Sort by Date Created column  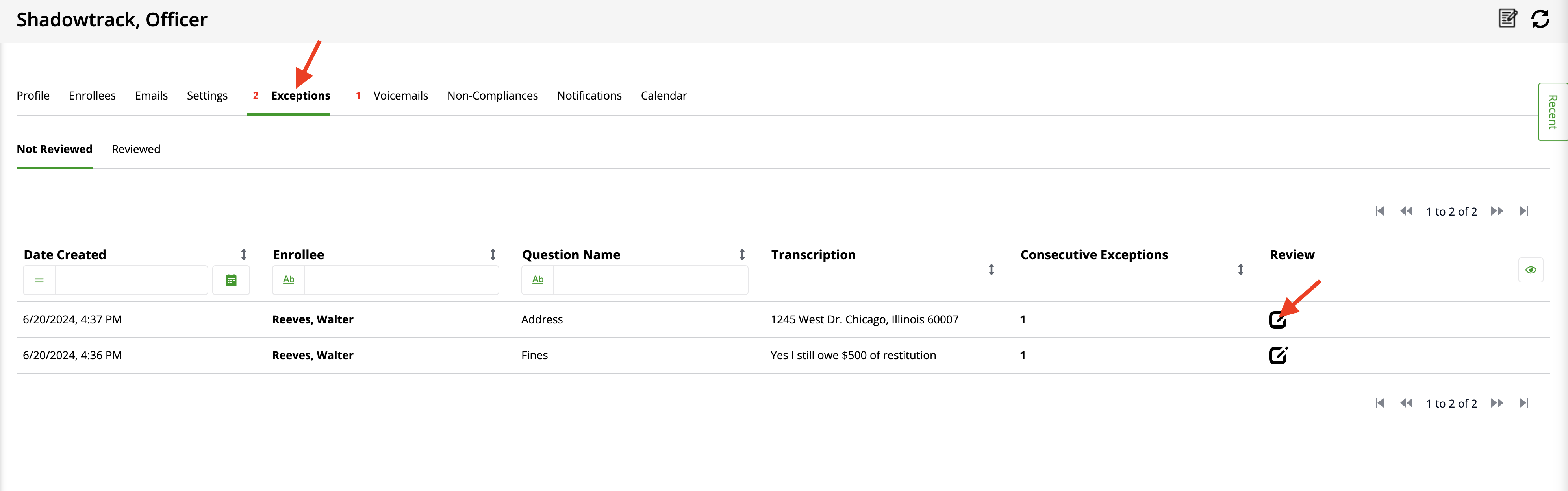[x=243, y=254]
